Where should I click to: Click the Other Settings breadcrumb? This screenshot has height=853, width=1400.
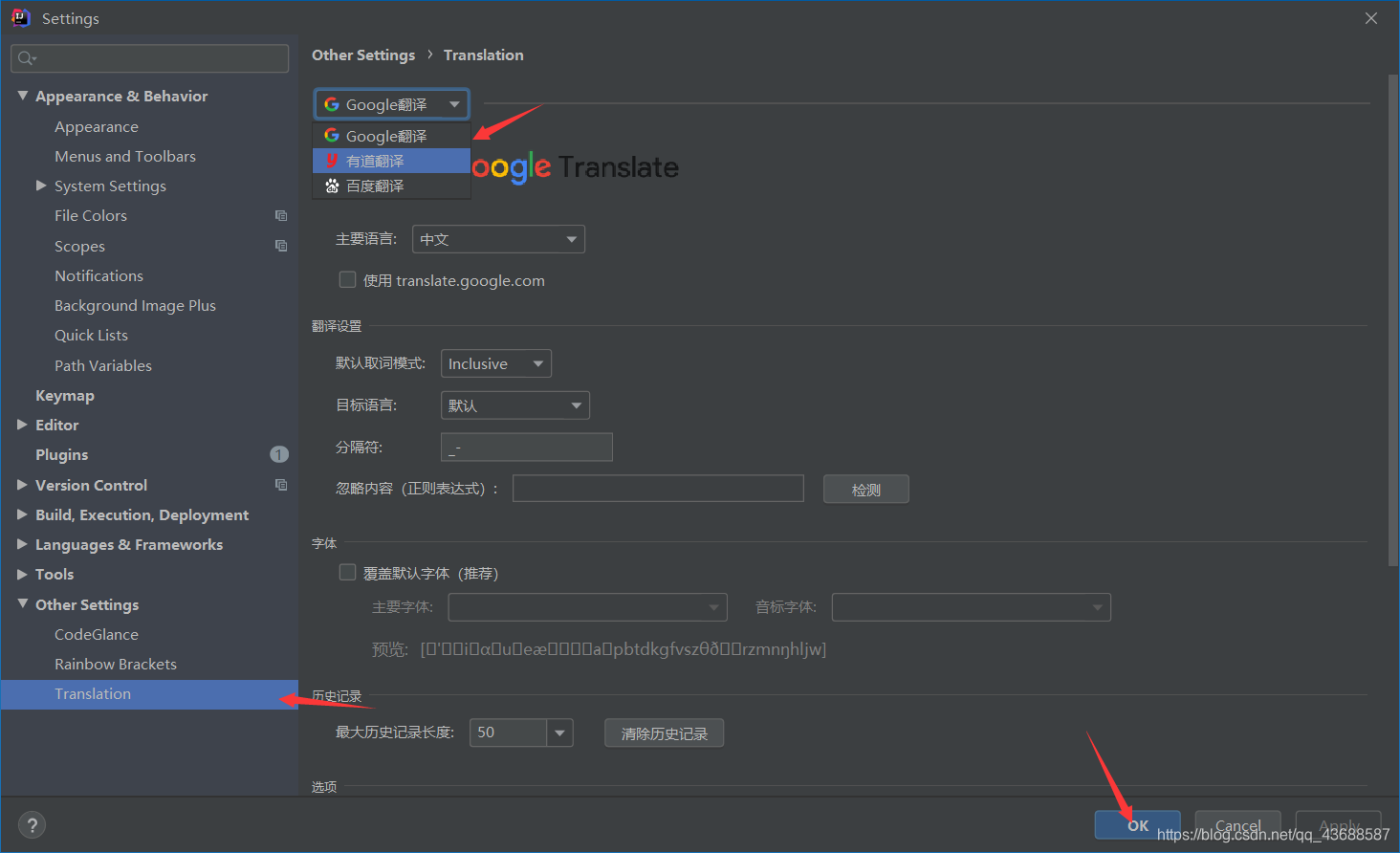[x=363, y=55]
